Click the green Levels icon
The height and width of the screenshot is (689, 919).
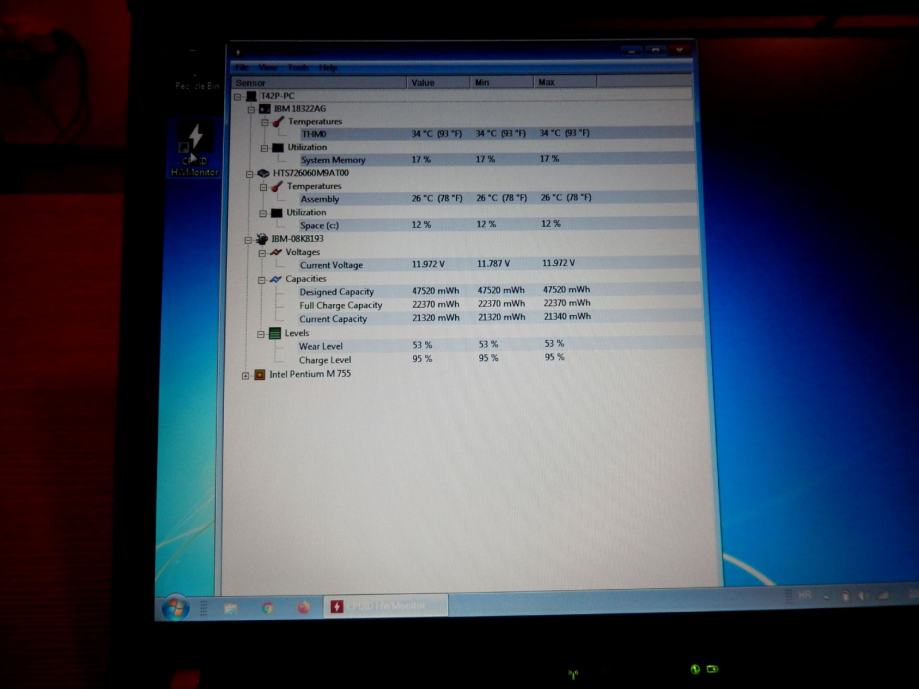pos(275,333)
